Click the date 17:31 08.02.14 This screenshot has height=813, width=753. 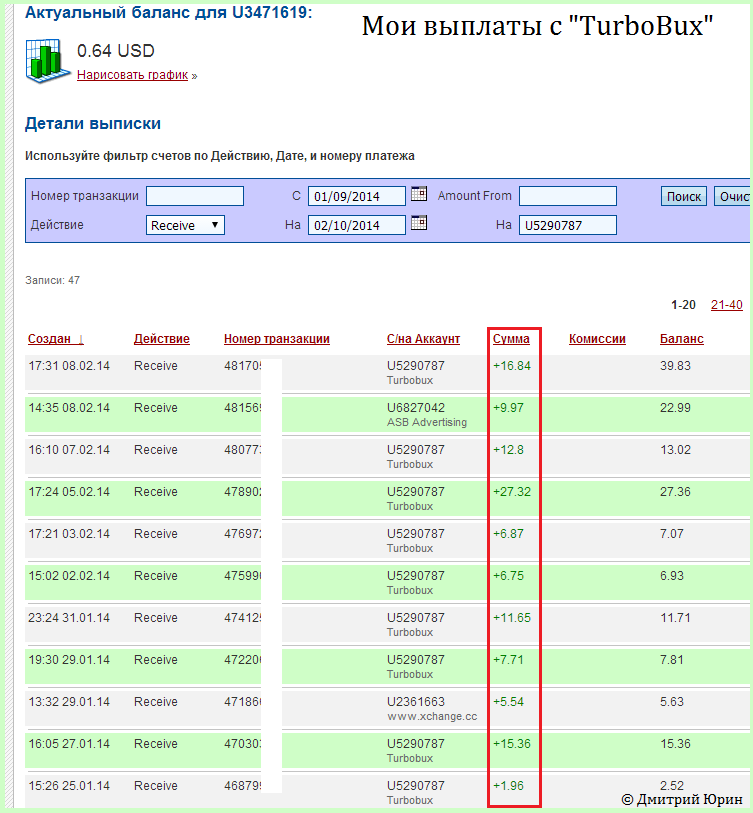(x=69, y=366)
